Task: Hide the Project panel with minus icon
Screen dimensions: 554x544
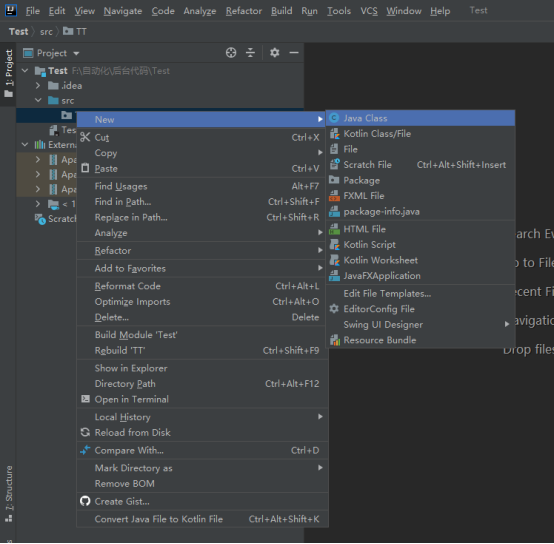Action: pos(294,53)
